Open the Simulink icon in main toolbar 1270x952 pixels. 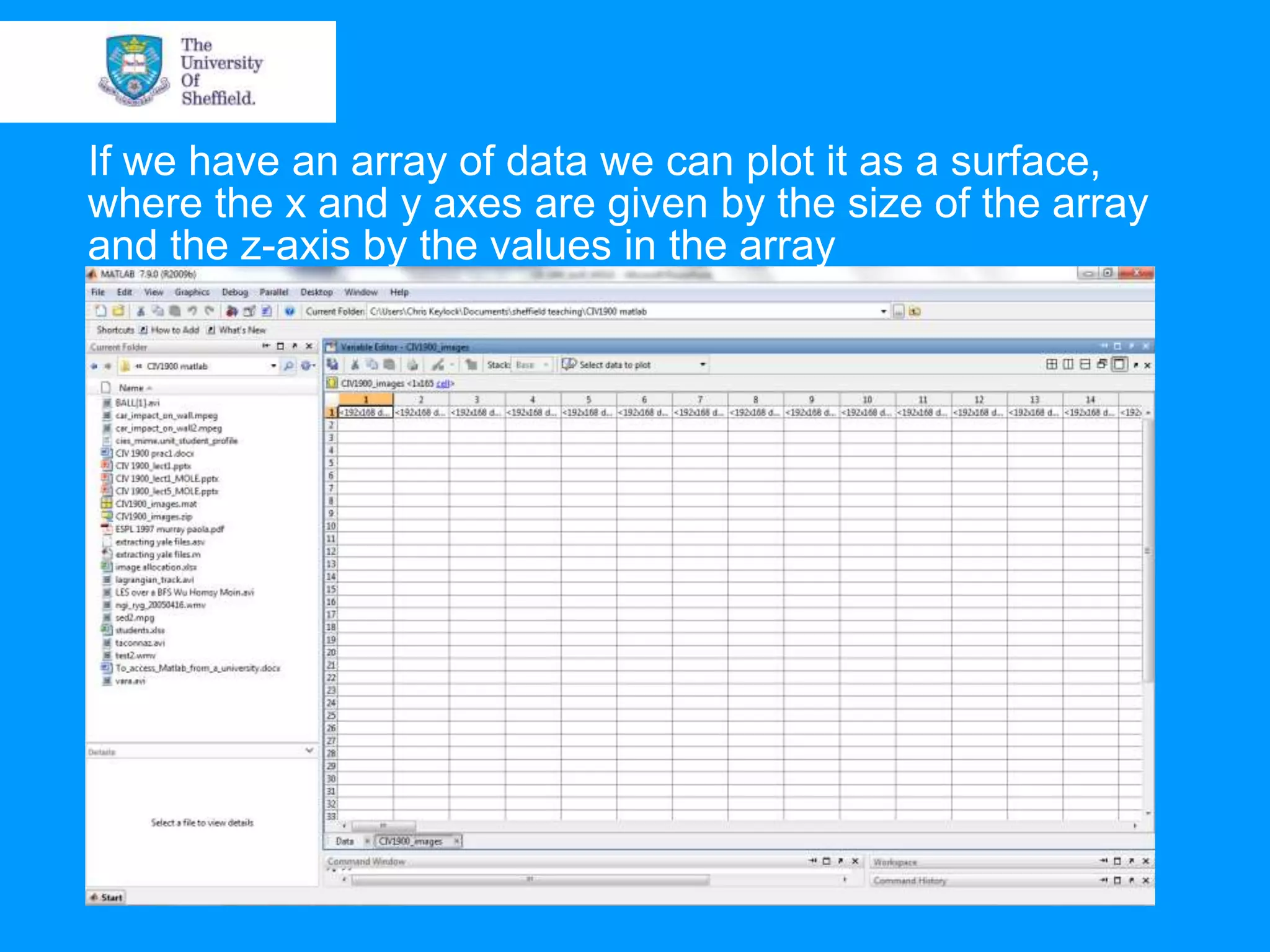(x=232, y=311)
